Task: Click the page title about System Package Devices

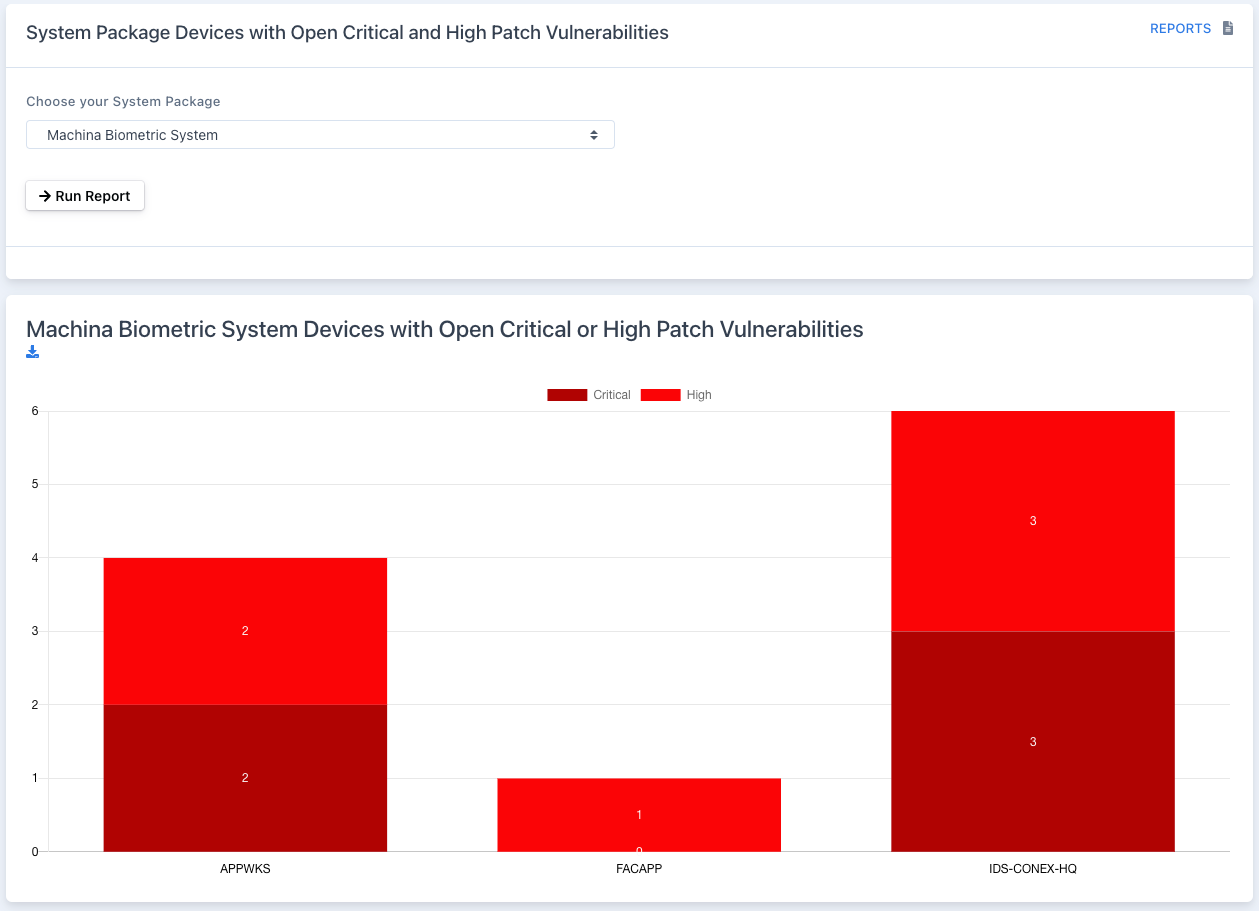Action: tap(347, 33)
